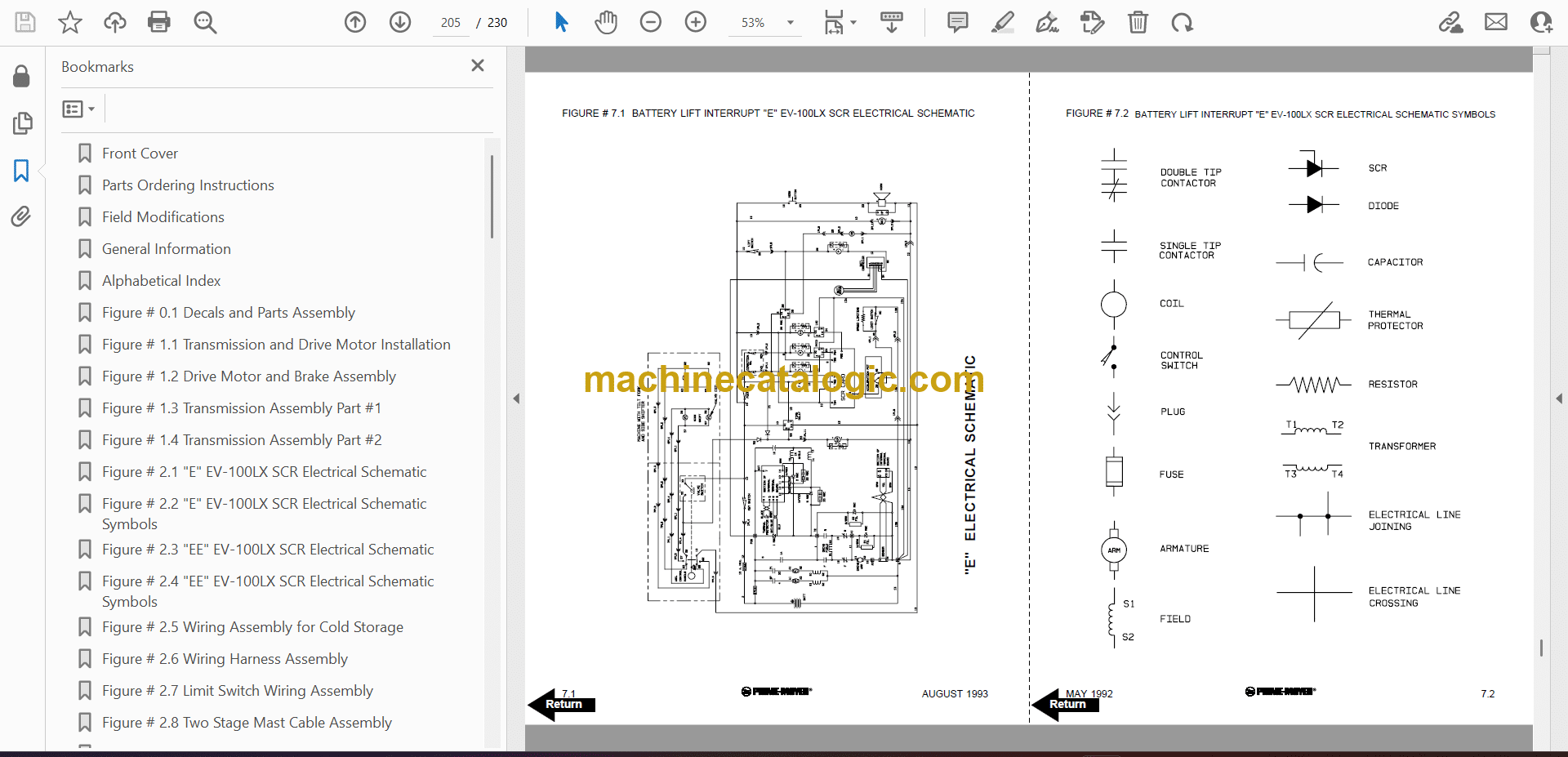Go to Figure # 2.1 "E" Electrical Schematic
The image size is (1568, 757).
pyautogui.click(x=265, y=472)
